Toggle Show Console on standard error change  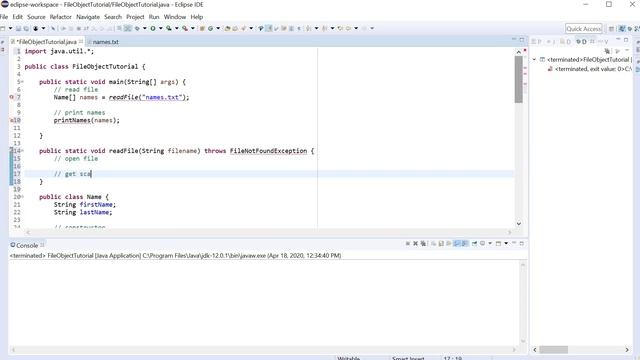point(464,244)
